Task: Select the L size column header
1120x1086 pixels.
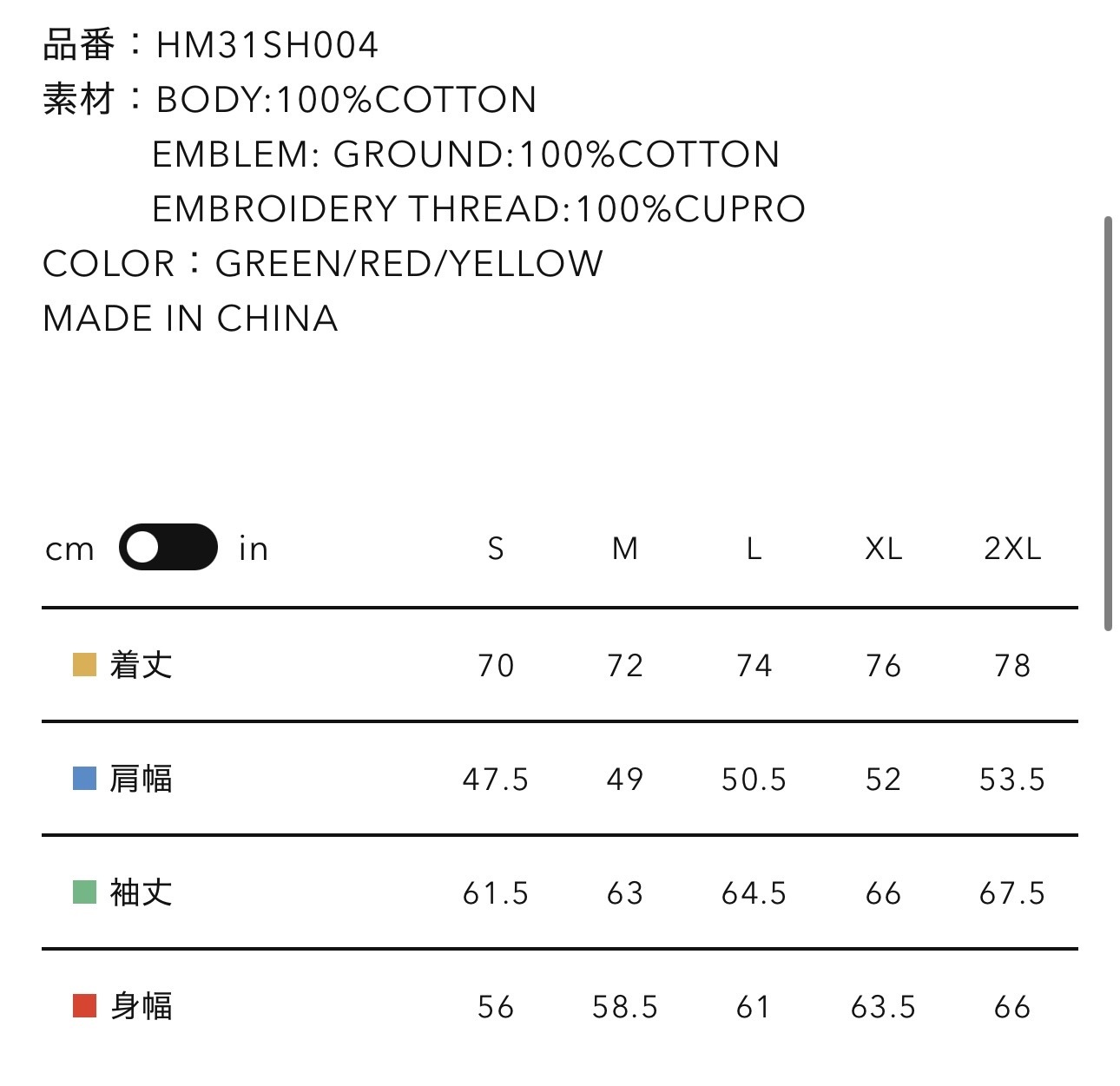Action: point(754,549)
